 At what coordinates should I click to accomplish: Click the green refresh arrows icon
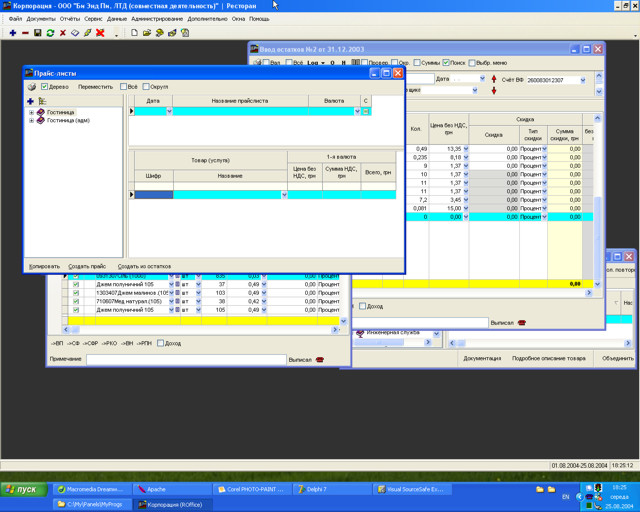(50, 33)
